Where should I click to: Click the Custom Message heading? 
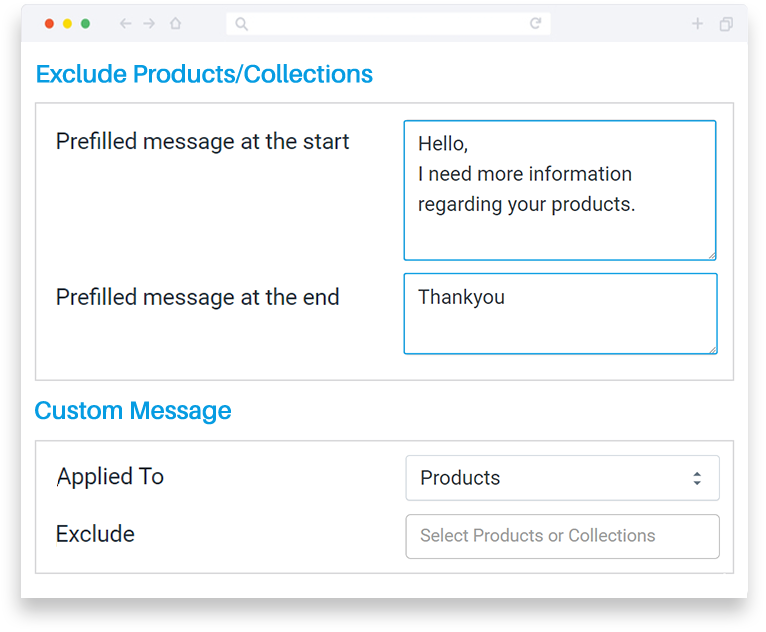tap(133, 411)
